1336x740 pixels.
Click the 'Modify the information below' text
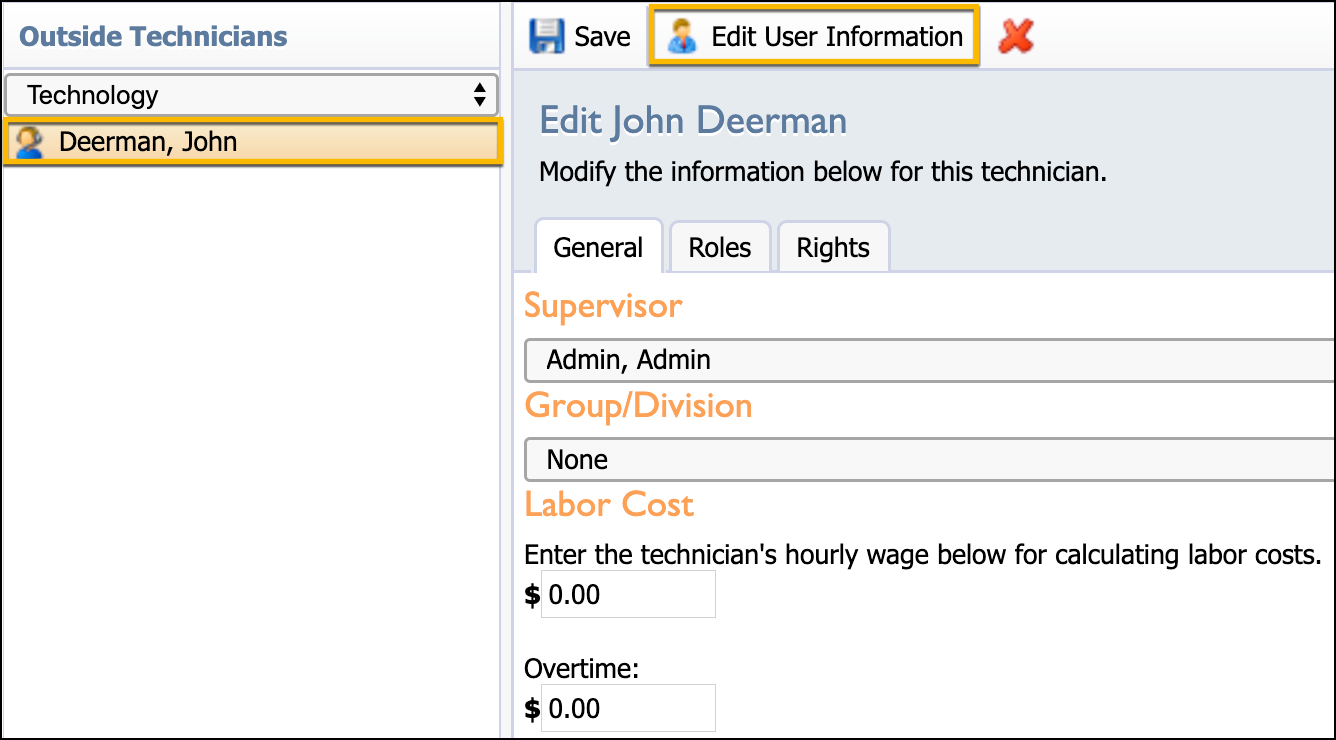pos(823,172)
